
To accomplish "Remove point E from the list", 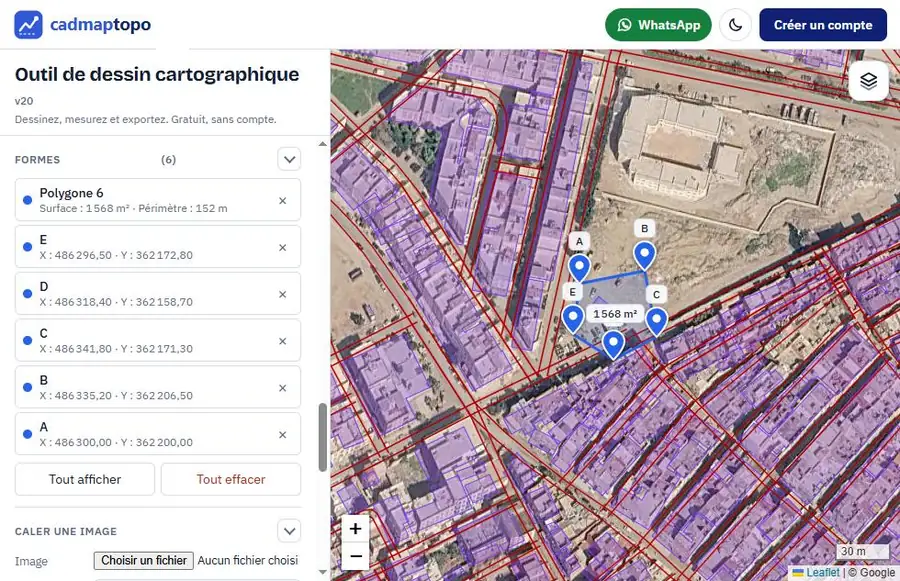I will coord(282,247).
